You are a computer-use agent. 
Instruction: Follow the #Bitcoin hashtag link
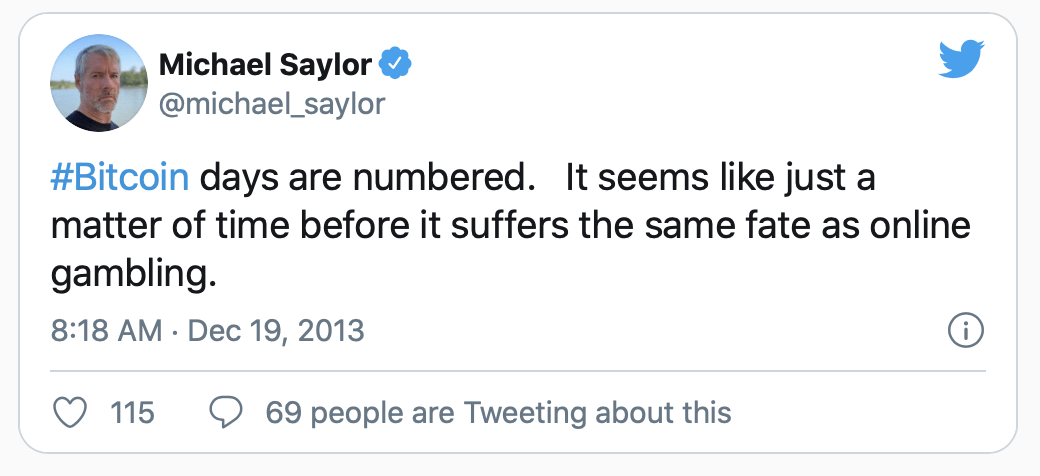[x=119, y=179]
